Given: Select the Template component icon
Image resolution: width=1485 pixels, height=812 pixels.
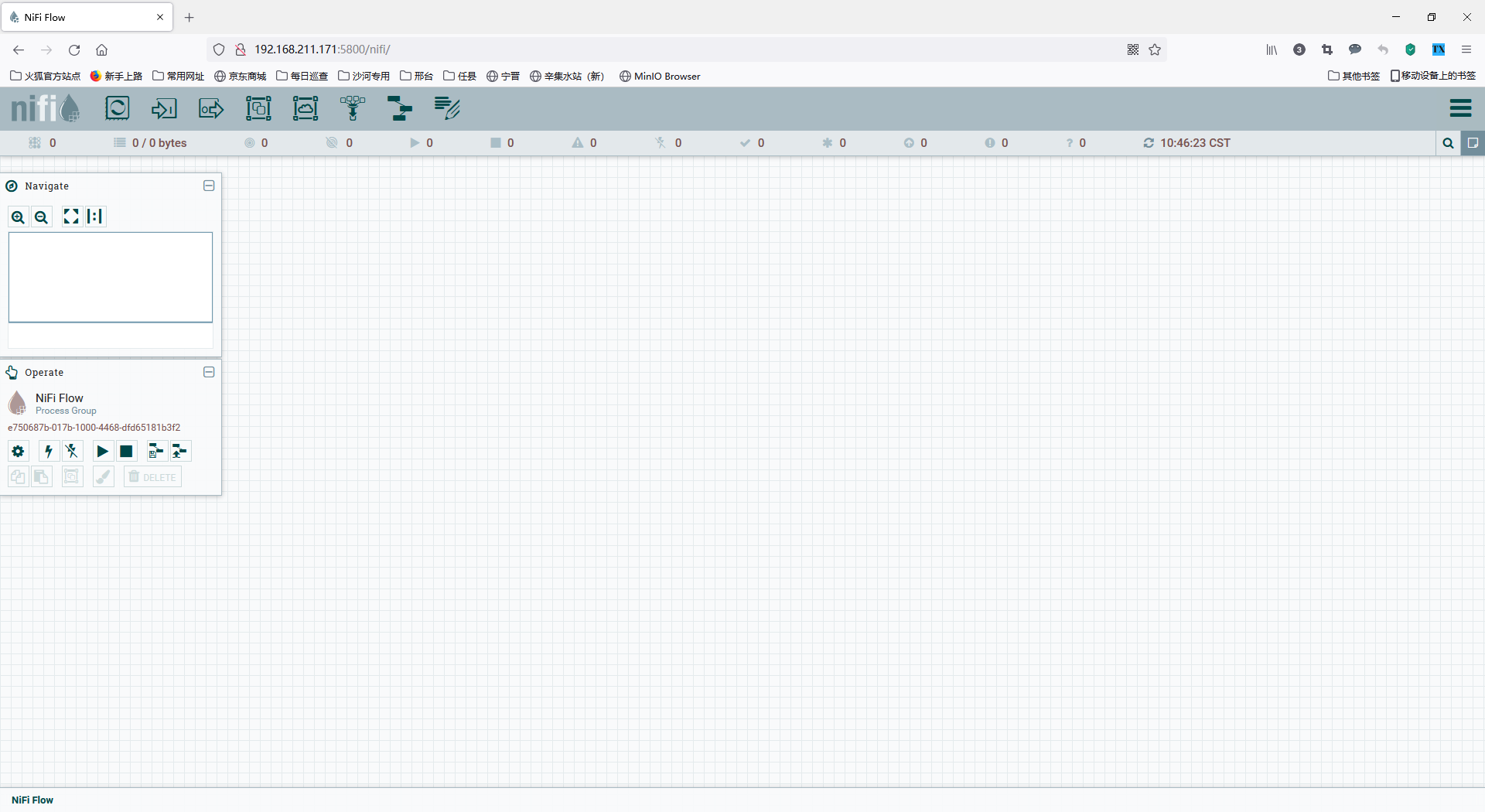Looking at the screenshot, I should pos(400,108).
